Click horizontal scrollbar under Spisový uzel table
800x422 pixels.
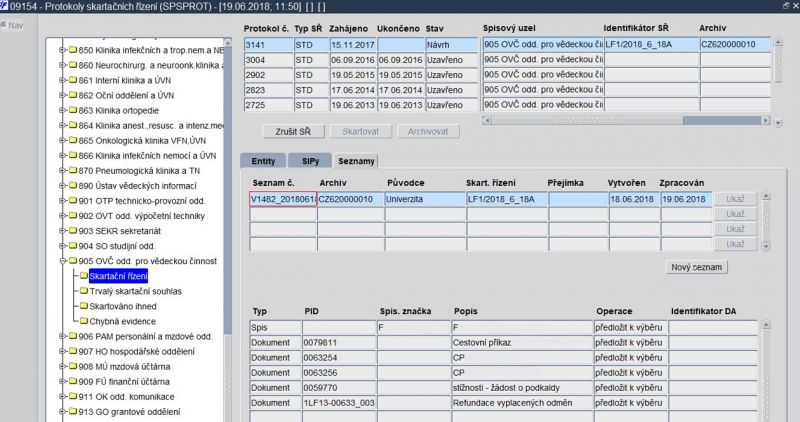(x=625, y=121)
